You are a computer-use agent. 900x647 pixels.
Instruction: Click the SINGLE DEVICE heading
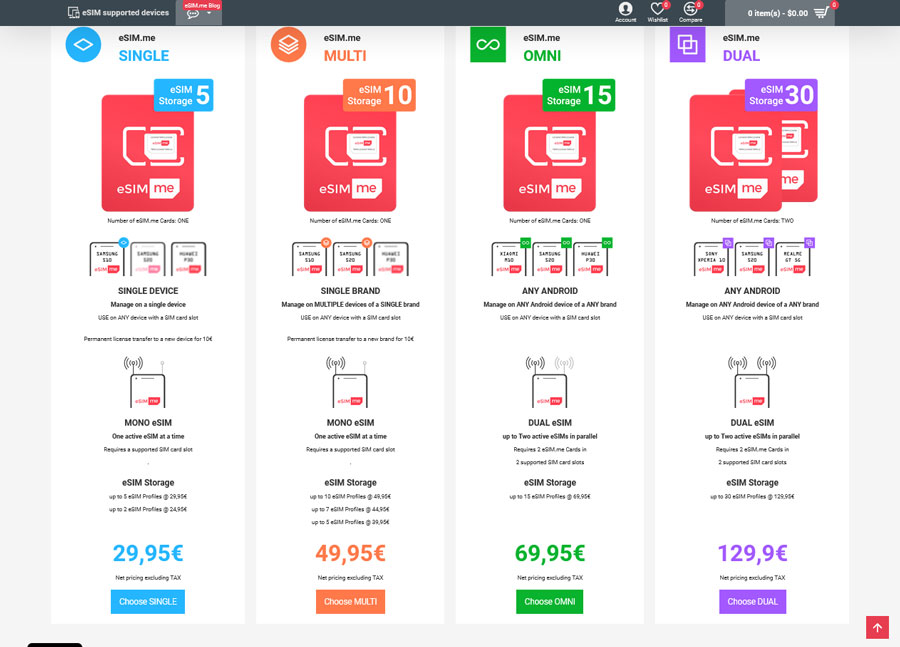148,291
